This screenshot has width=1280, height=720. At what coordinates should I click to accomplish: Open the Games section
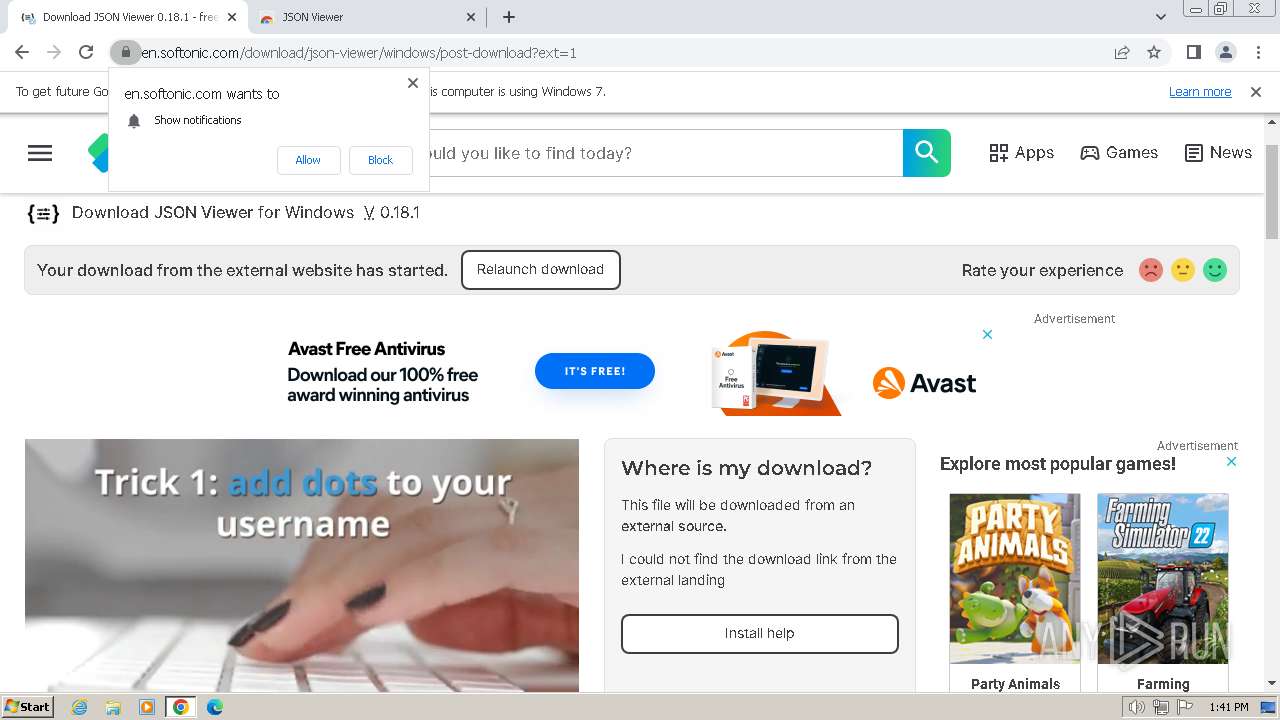point(1119,153)
